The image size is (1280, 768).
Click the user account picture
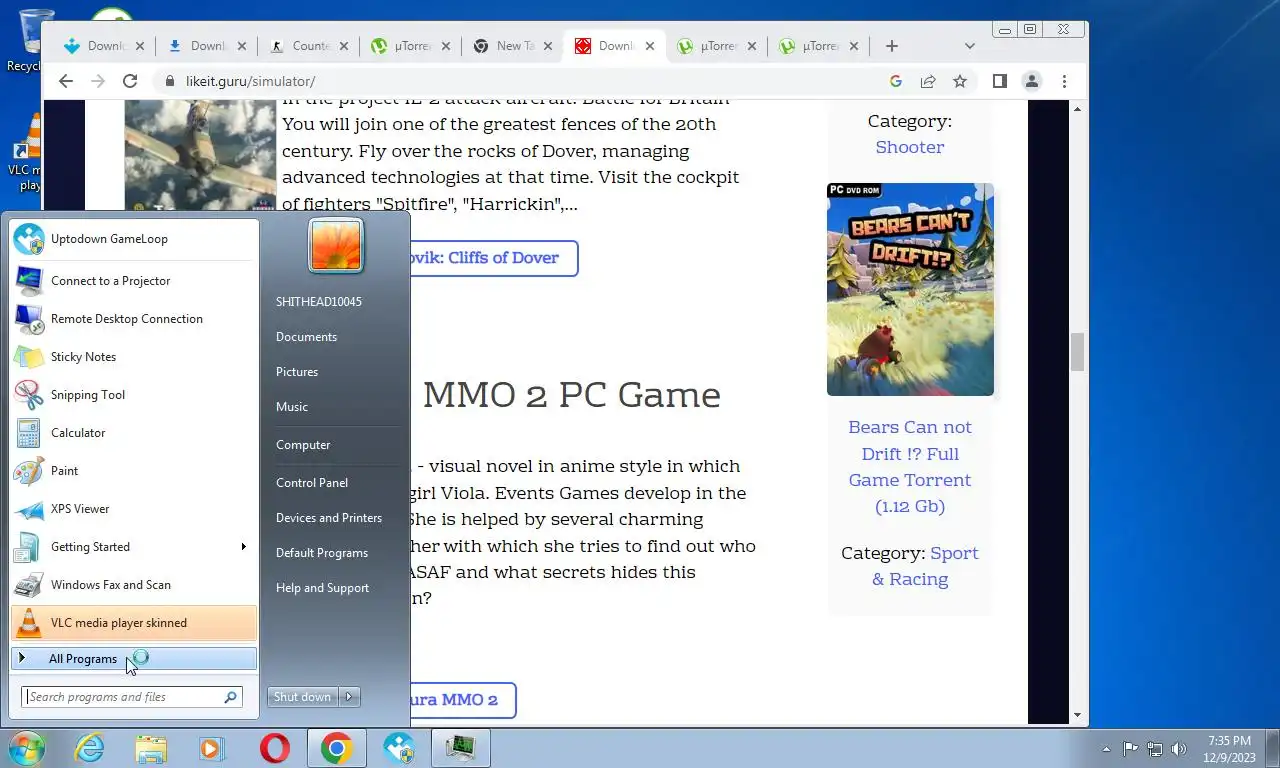336,246
